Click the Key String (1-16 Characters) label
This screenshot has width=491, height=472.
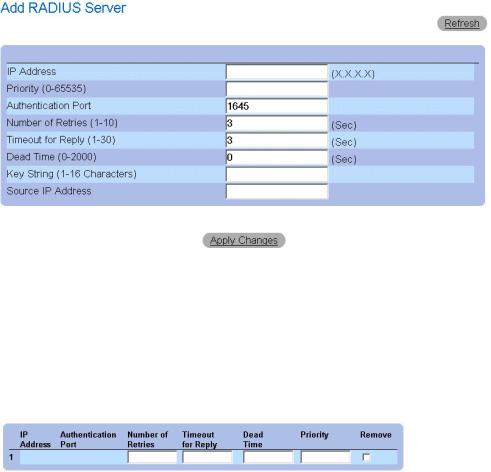coord(71,174)
